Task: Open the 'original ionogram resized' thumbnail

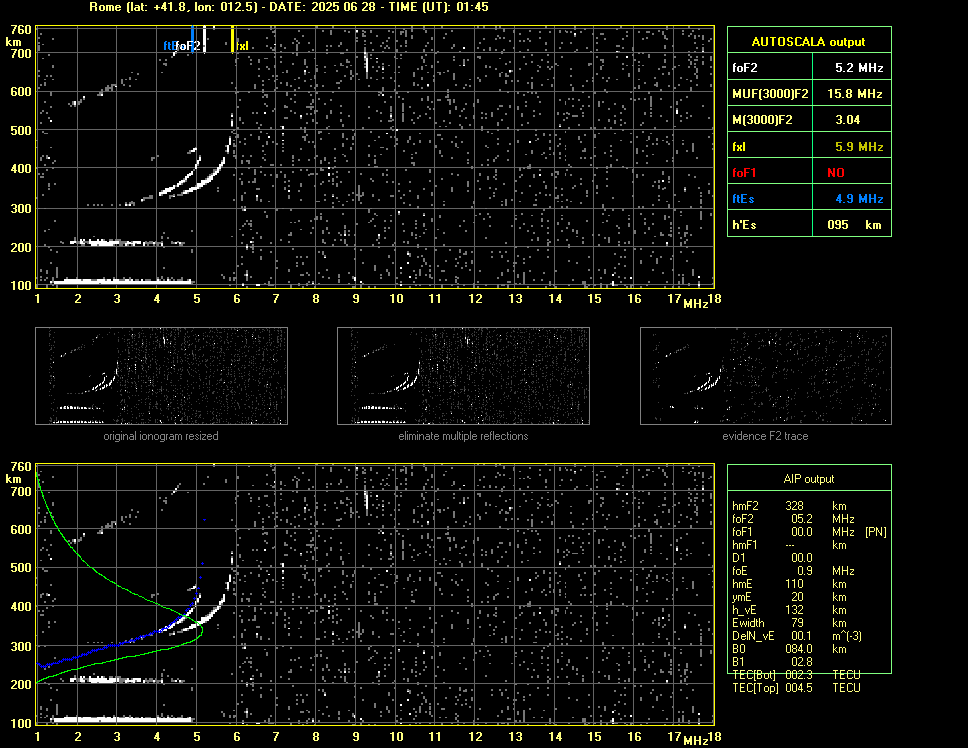Action: tap(161, 376)
